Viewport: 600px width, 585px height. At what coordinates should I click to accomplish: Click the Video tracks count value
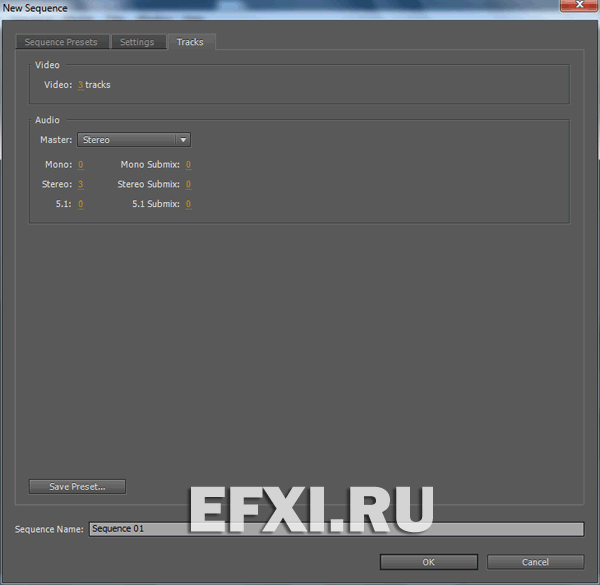80,85
